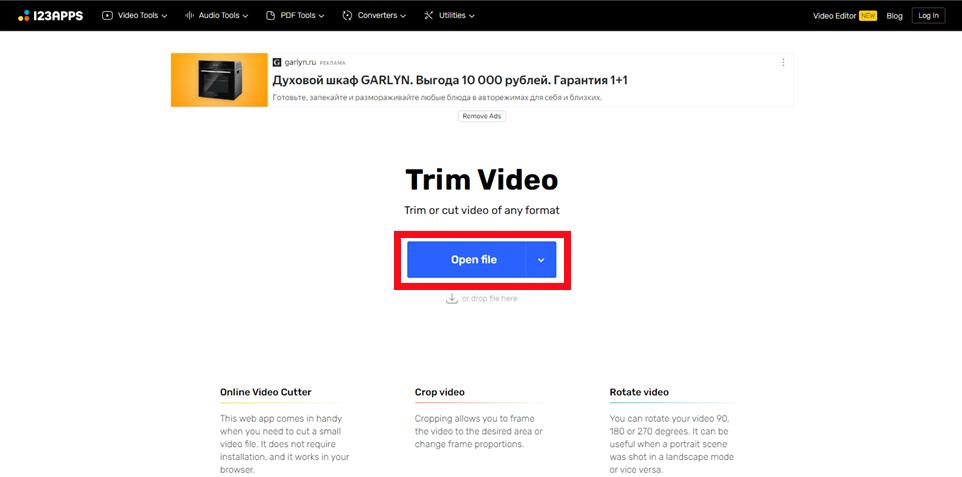This screenshot has height=477, width=962.
Task: Click the Video Tools play icon
Action: tap(107, 16)
